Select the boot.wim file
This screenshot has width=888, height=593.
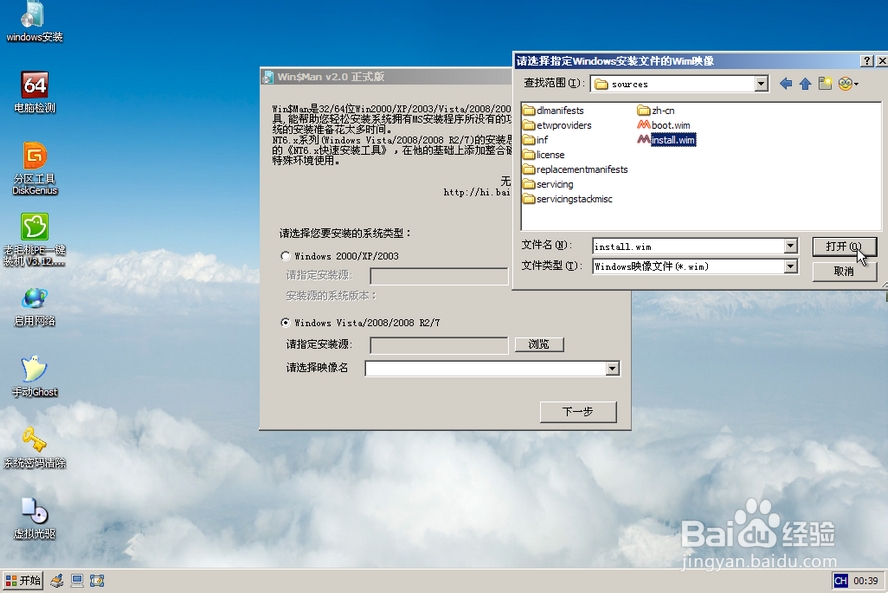[x=664, y=125]
